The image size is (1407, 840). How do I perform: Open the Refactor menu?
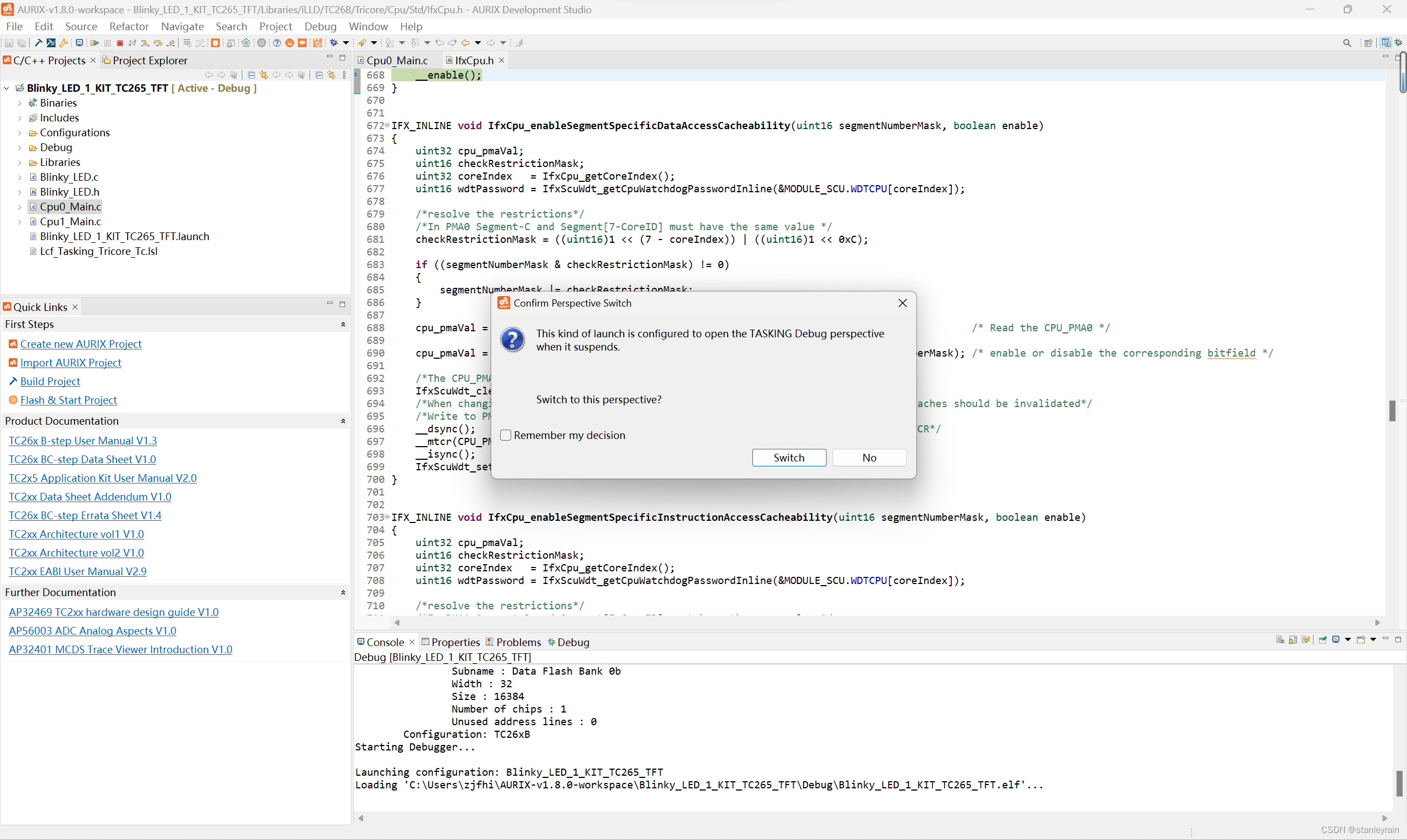(x=129, y=26)
